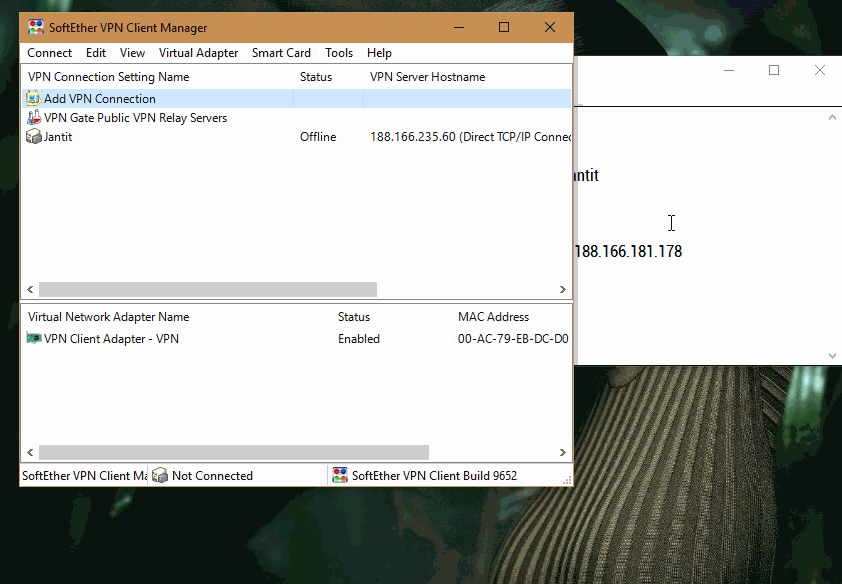Minimize the SoftEther VPN Client Manager window
Image resolution: width=842 pixels, height=584 pixels.
(x=459, y=27)
